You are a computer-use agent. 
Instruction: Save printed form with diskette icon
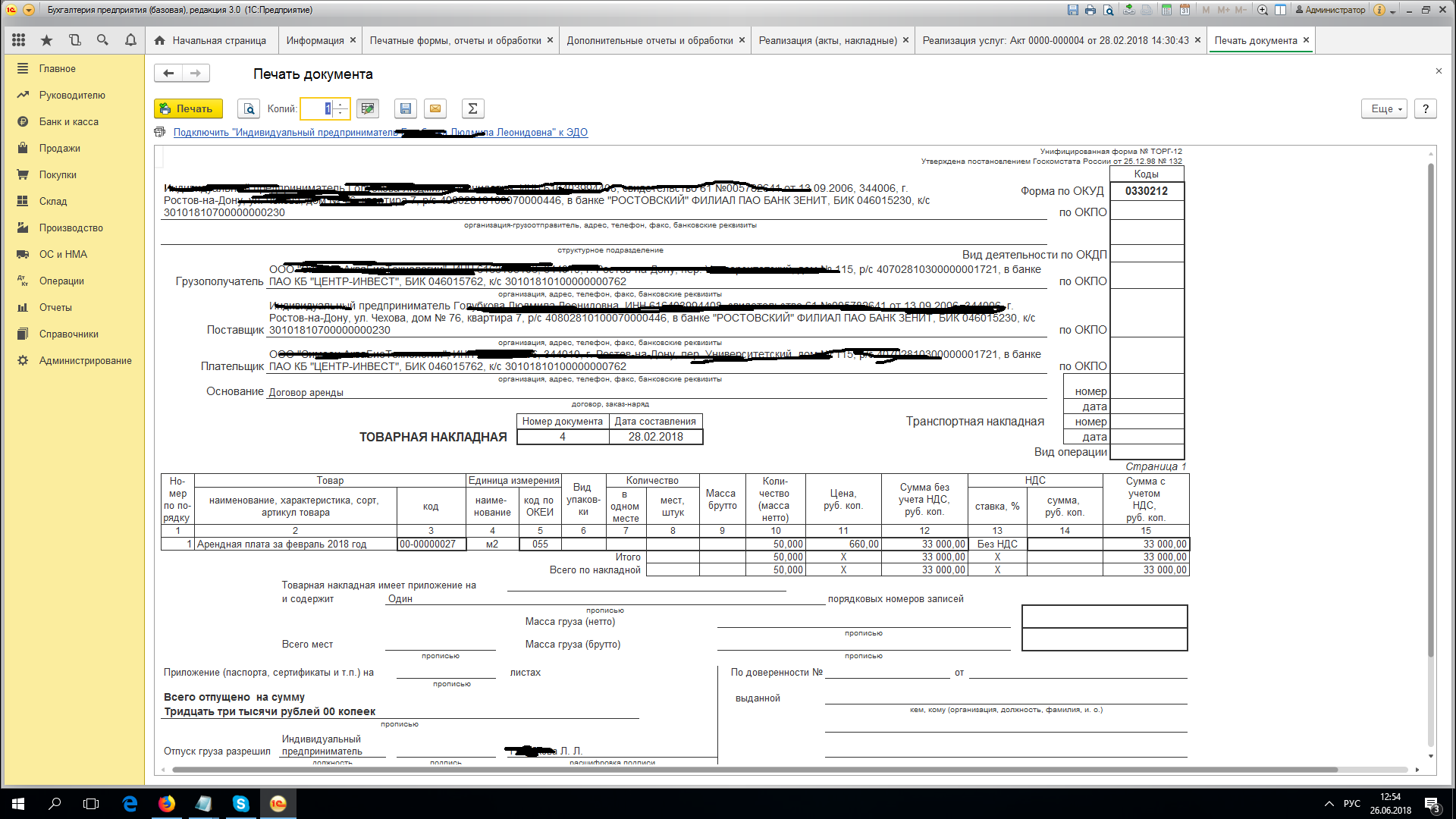point(406,108)
